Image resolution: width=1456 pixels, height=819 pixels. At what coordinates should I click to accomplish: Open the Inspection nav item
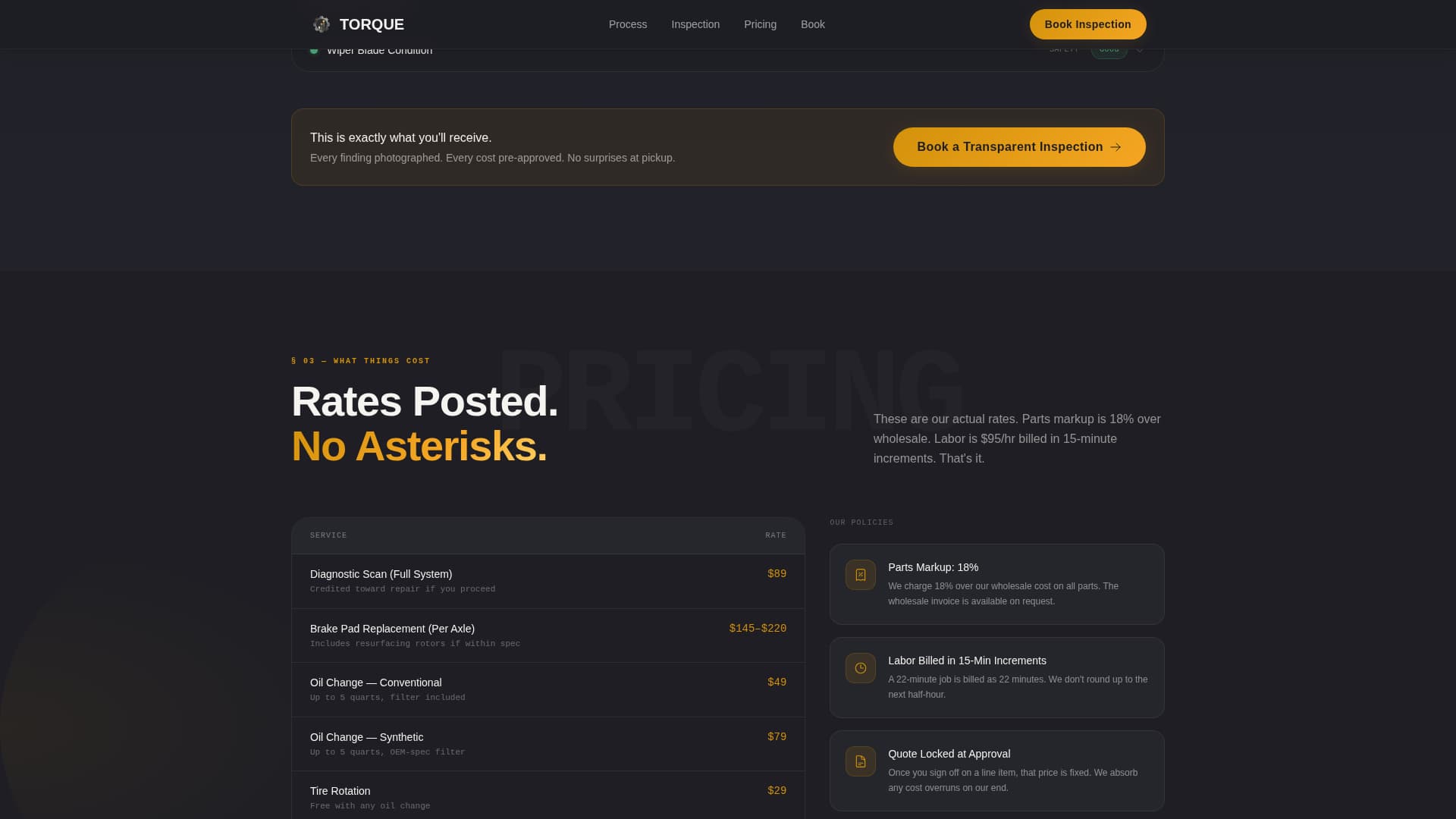tap(695, 24)
